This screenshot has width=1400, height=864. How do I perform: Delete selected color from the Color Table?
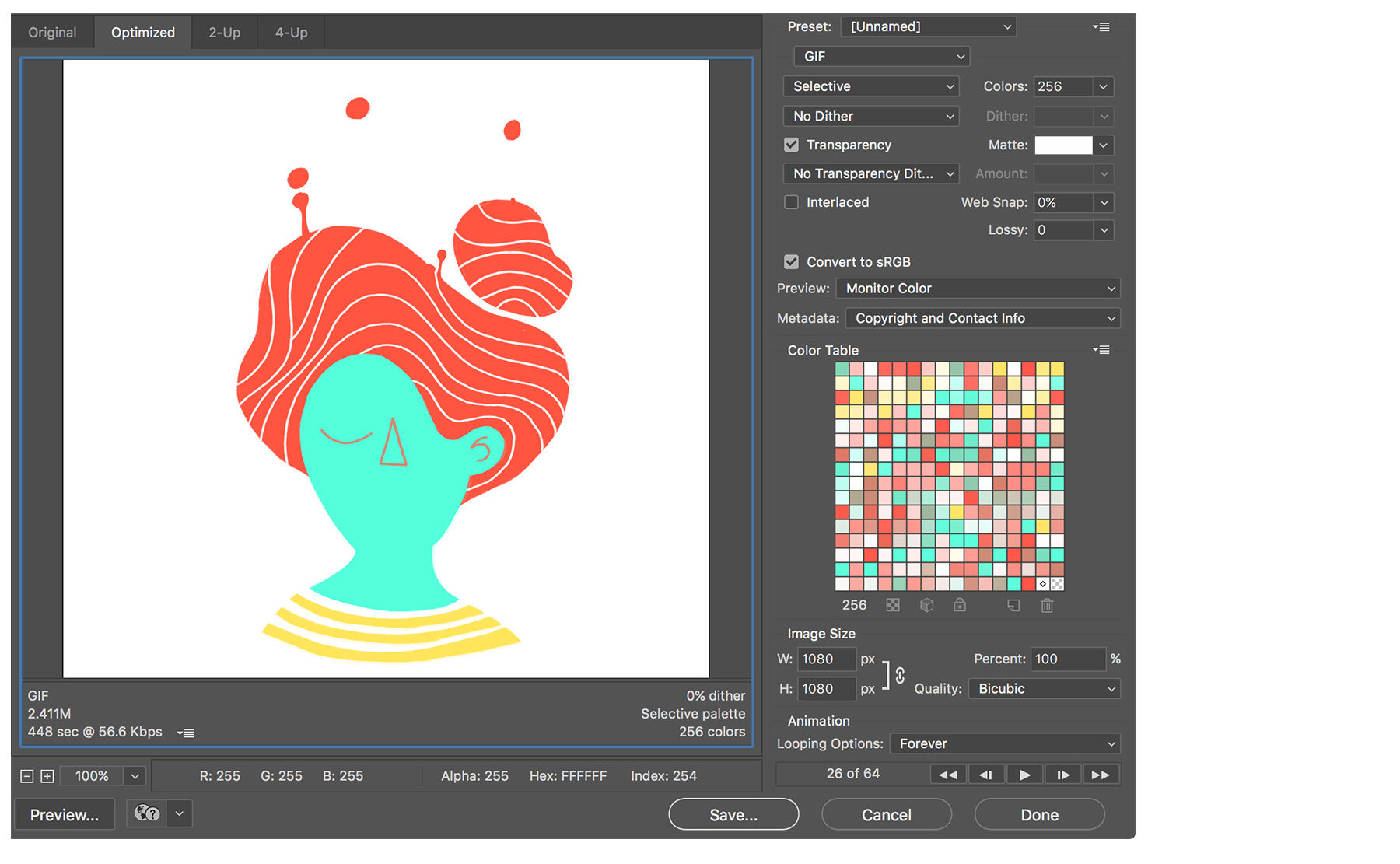(x=1047, y=605)
